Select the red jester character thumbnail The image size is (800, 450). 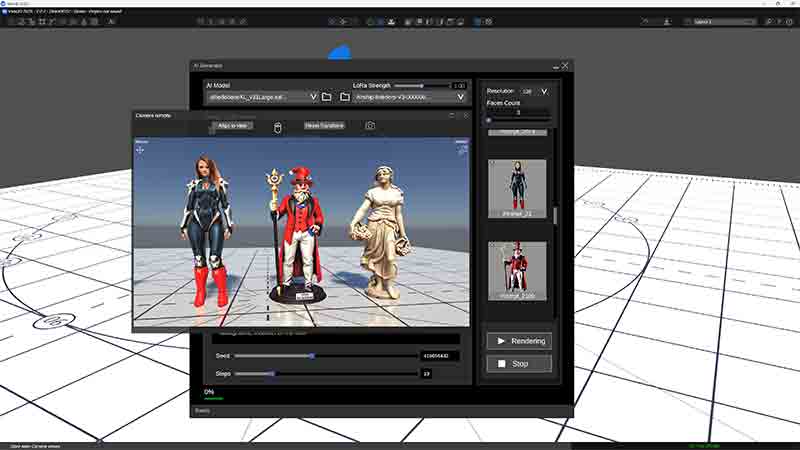pyautogui.click(x=517, y=271)
